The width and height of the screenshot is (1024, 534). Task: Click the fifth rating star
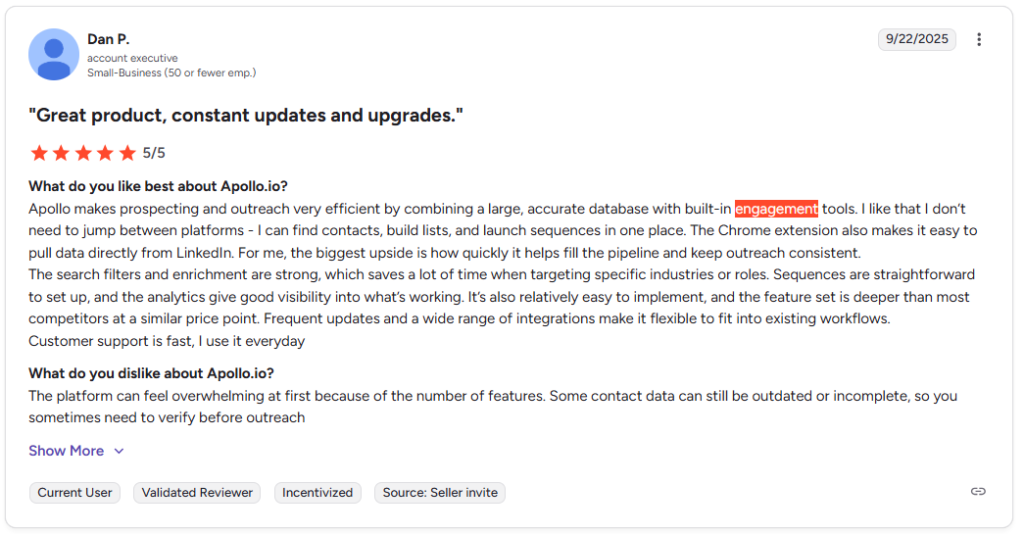pyautogui.click(x=127, y=153)
